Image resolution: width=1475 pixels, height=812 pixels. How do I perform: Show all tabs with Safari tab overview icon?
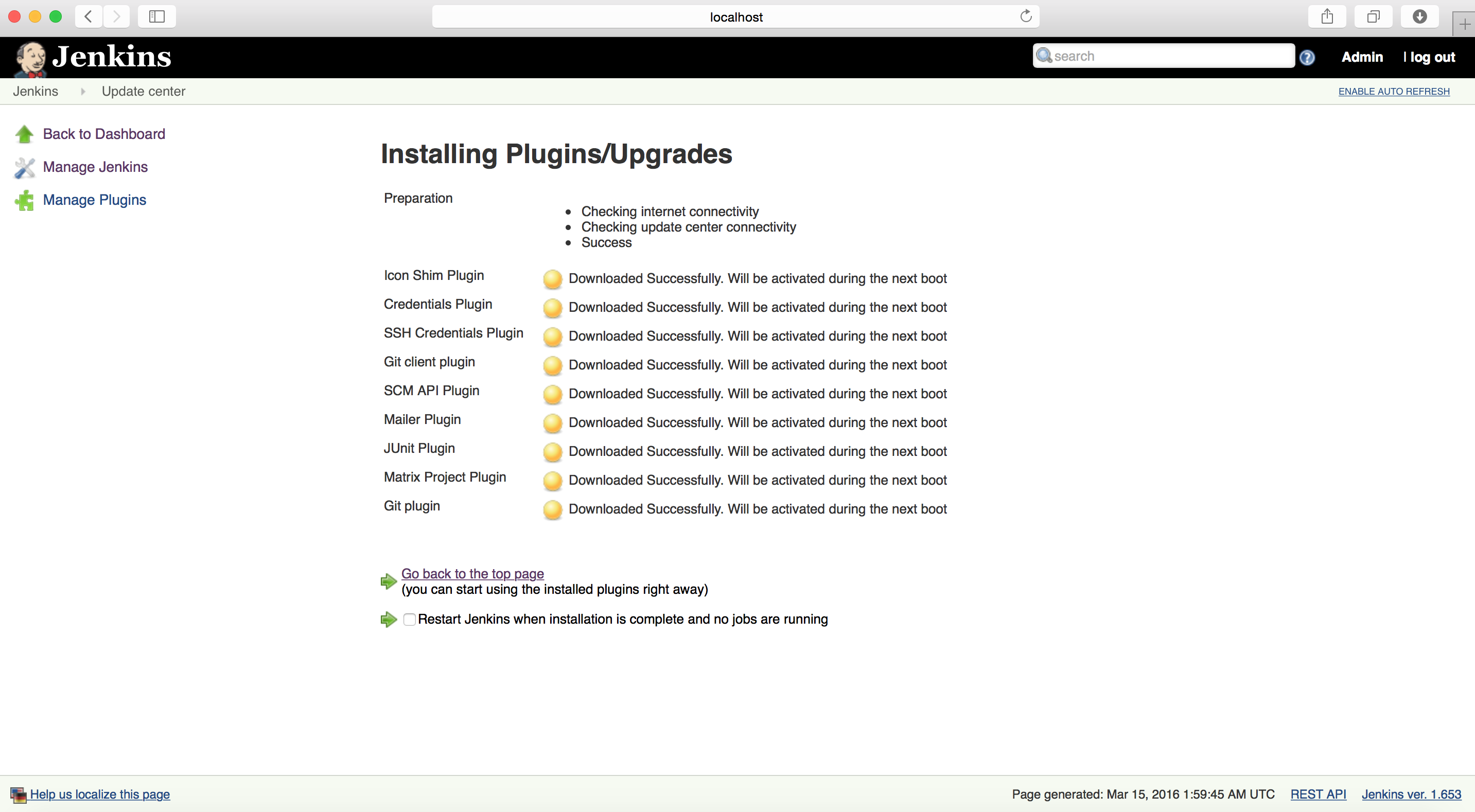tap(1373, 16)
